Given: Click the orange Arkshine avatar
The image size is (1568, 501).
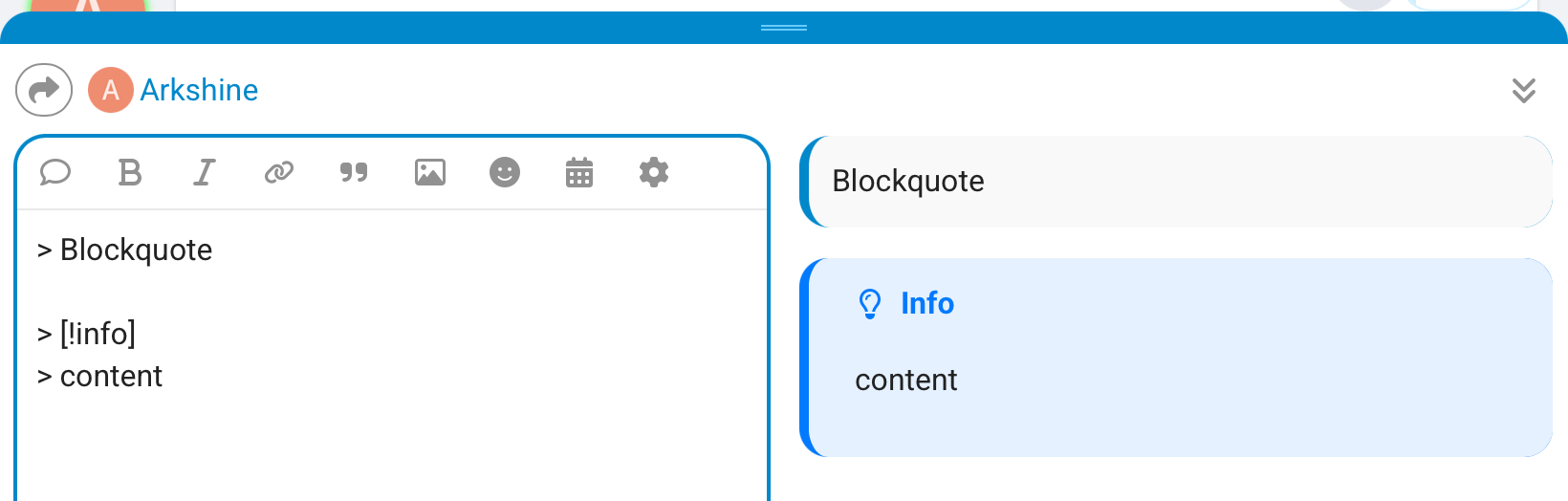Looking at the screenshot, I should click(x=111, y=90).
